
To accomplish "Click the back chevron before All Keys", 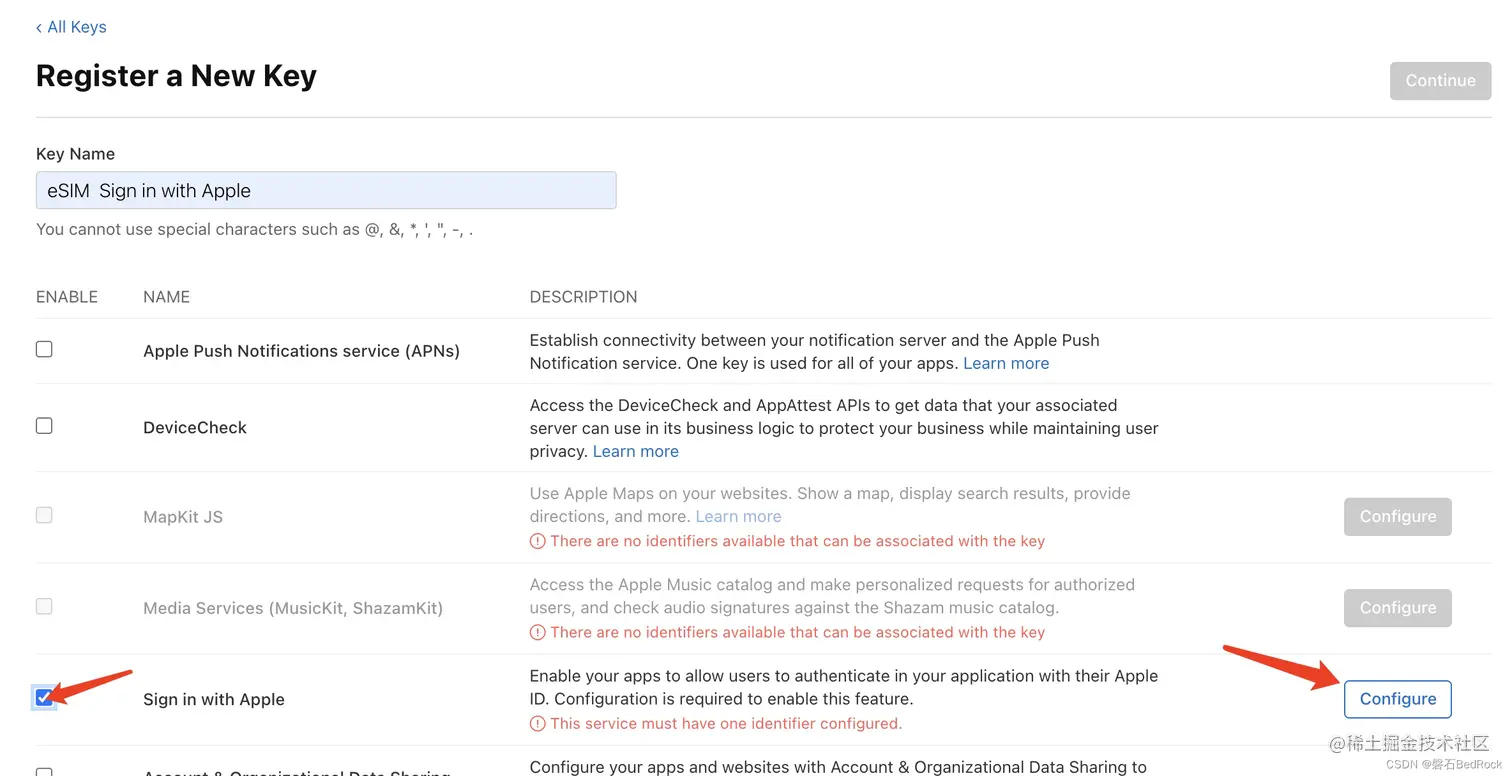I will click(x=38, y=27).
